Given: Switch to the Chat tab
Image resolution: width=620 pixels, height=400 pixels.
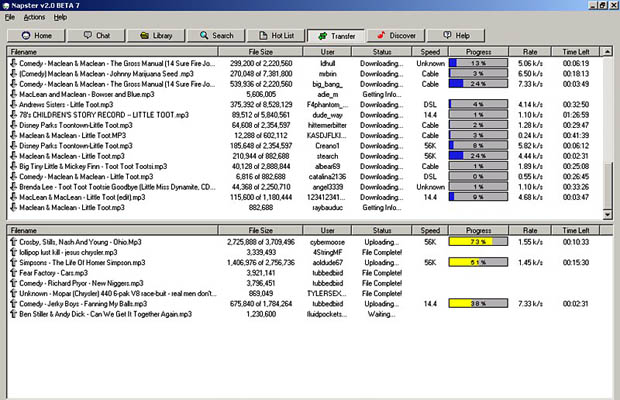Looking at the screenshot, I should point(96,36).
